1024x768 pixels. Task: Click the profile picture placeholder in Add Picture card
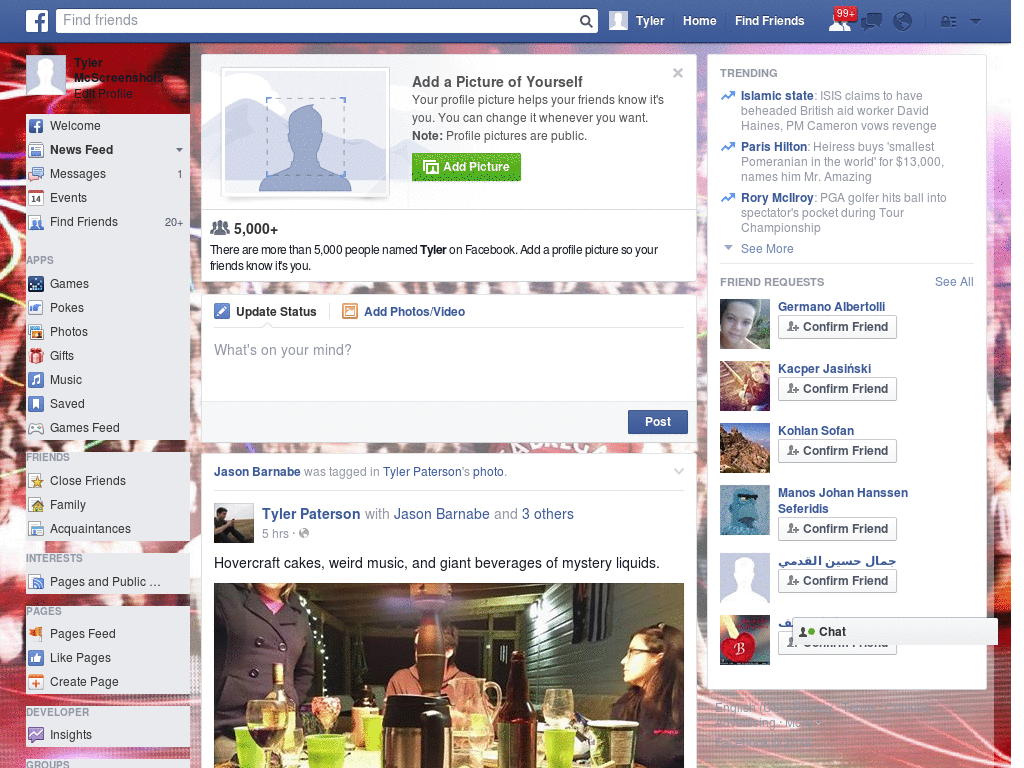coord(306,133)
